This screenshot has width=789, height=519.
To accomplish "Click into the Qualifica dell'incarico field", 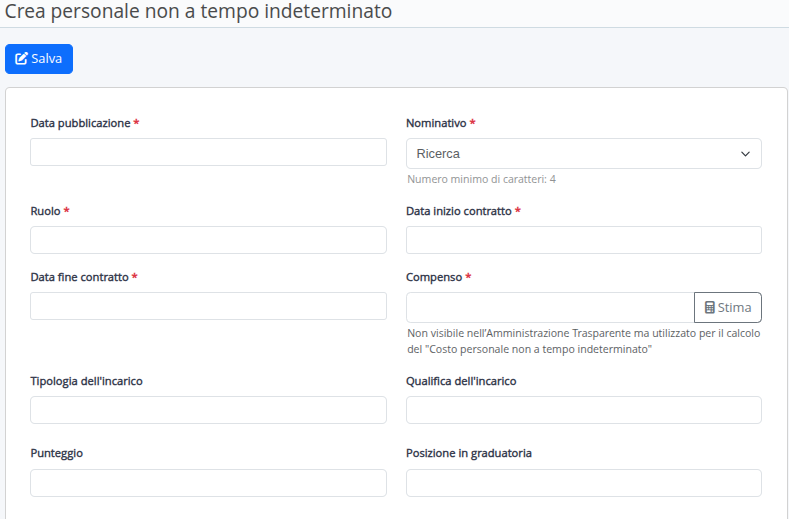I will (x=583, y=410).
